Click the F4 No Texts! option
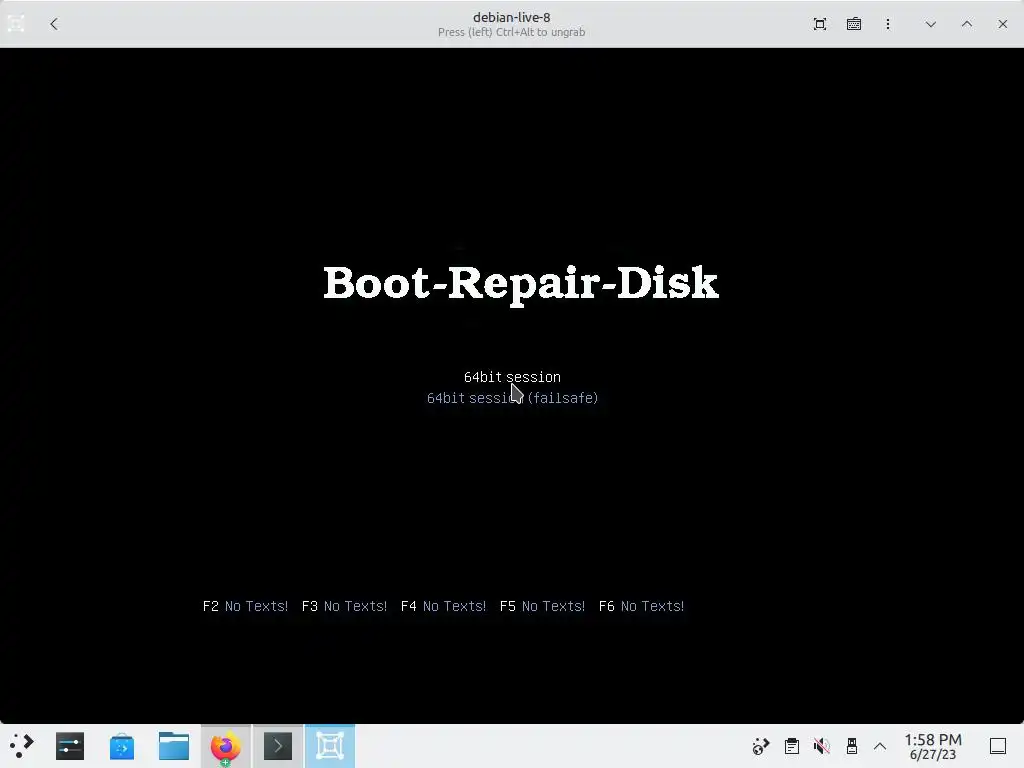Image resolution: width=1024 pixels, height=768 pixels. point(443,606)
